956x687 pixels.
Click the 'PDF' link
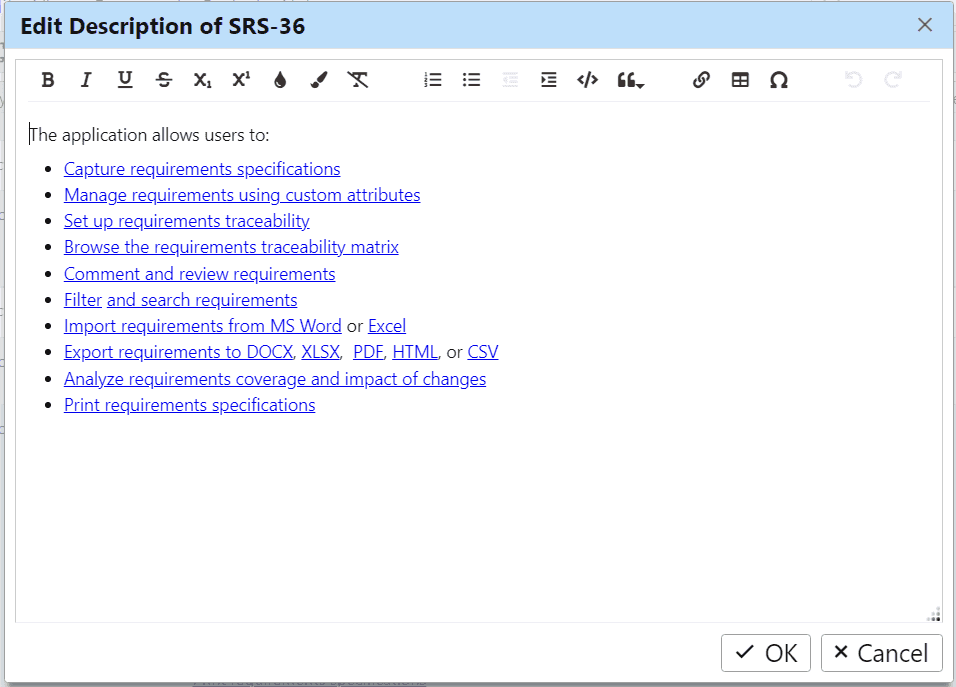coord(368,352)
